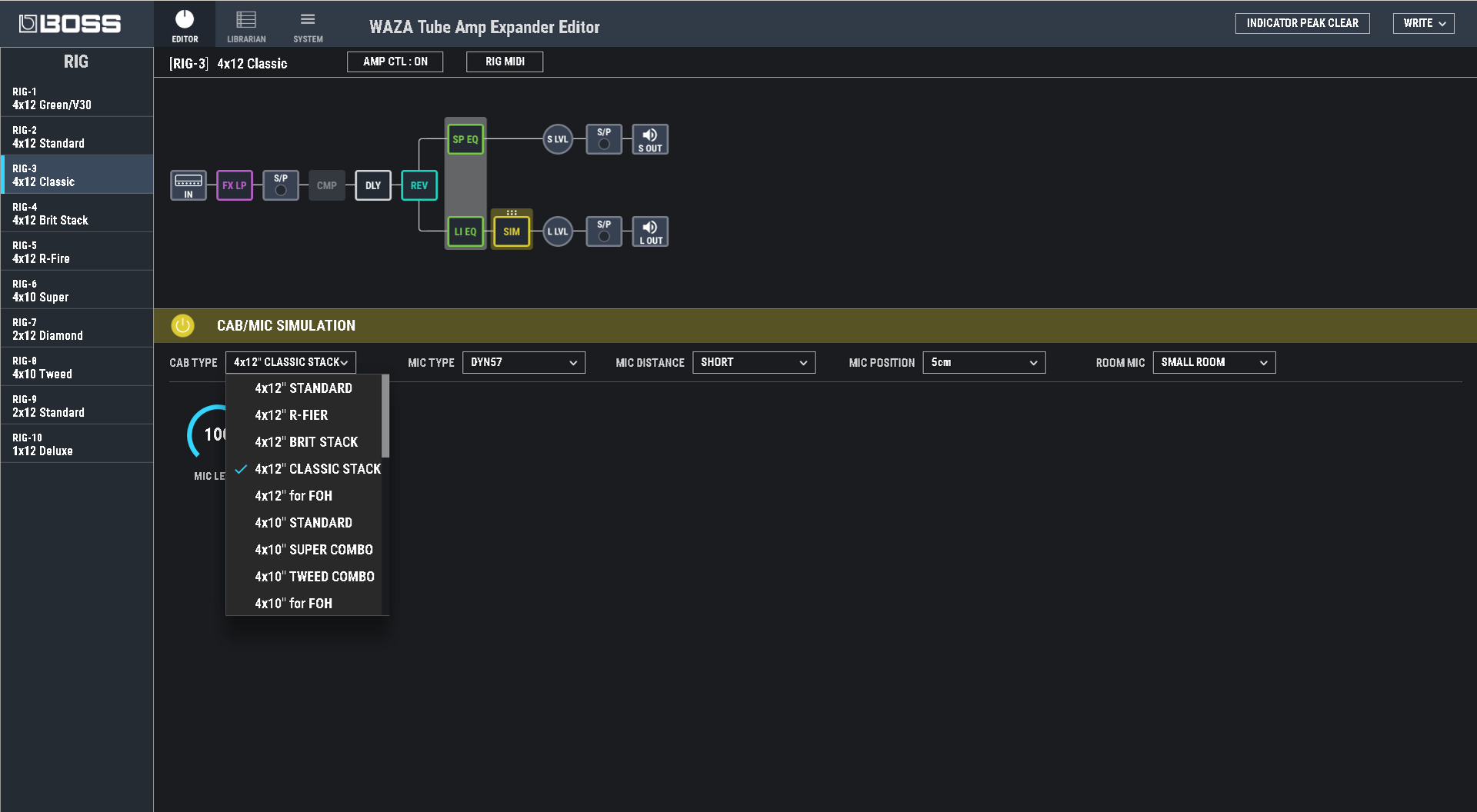Expand the ROOM MIC dropdown

(x=1213, y=362)
